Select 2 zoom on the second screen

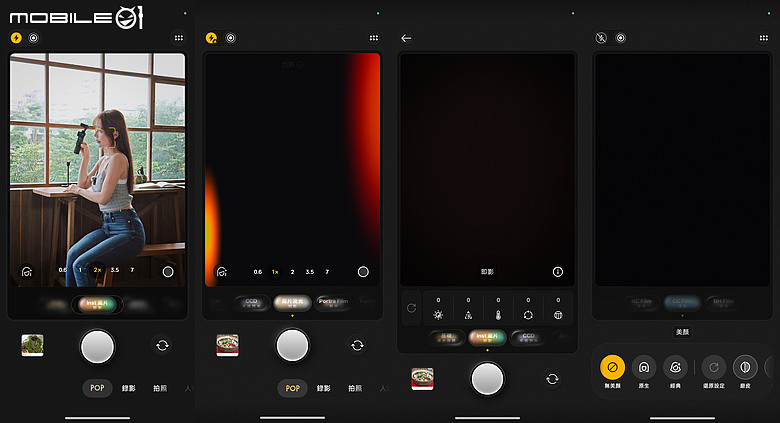tap(292, 272)
